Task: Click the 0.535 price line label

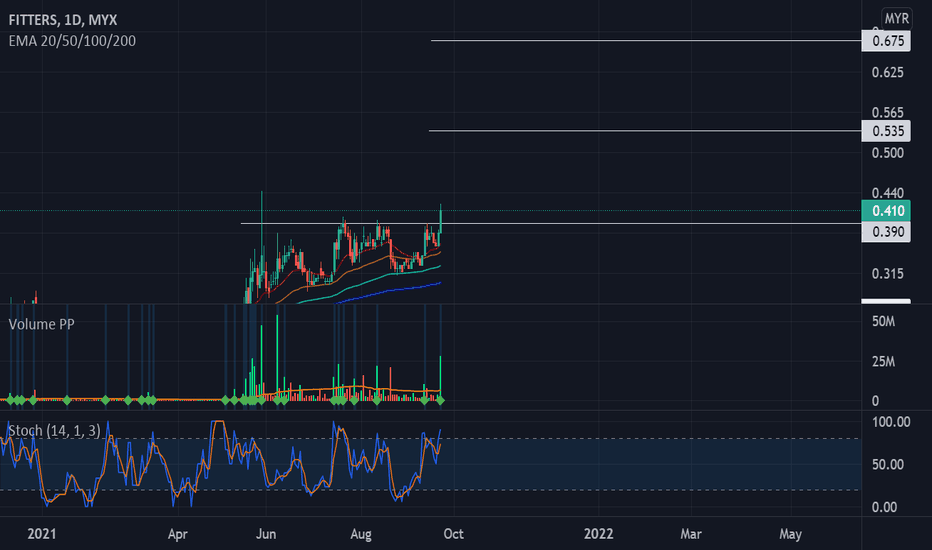Action: point(886,131)
